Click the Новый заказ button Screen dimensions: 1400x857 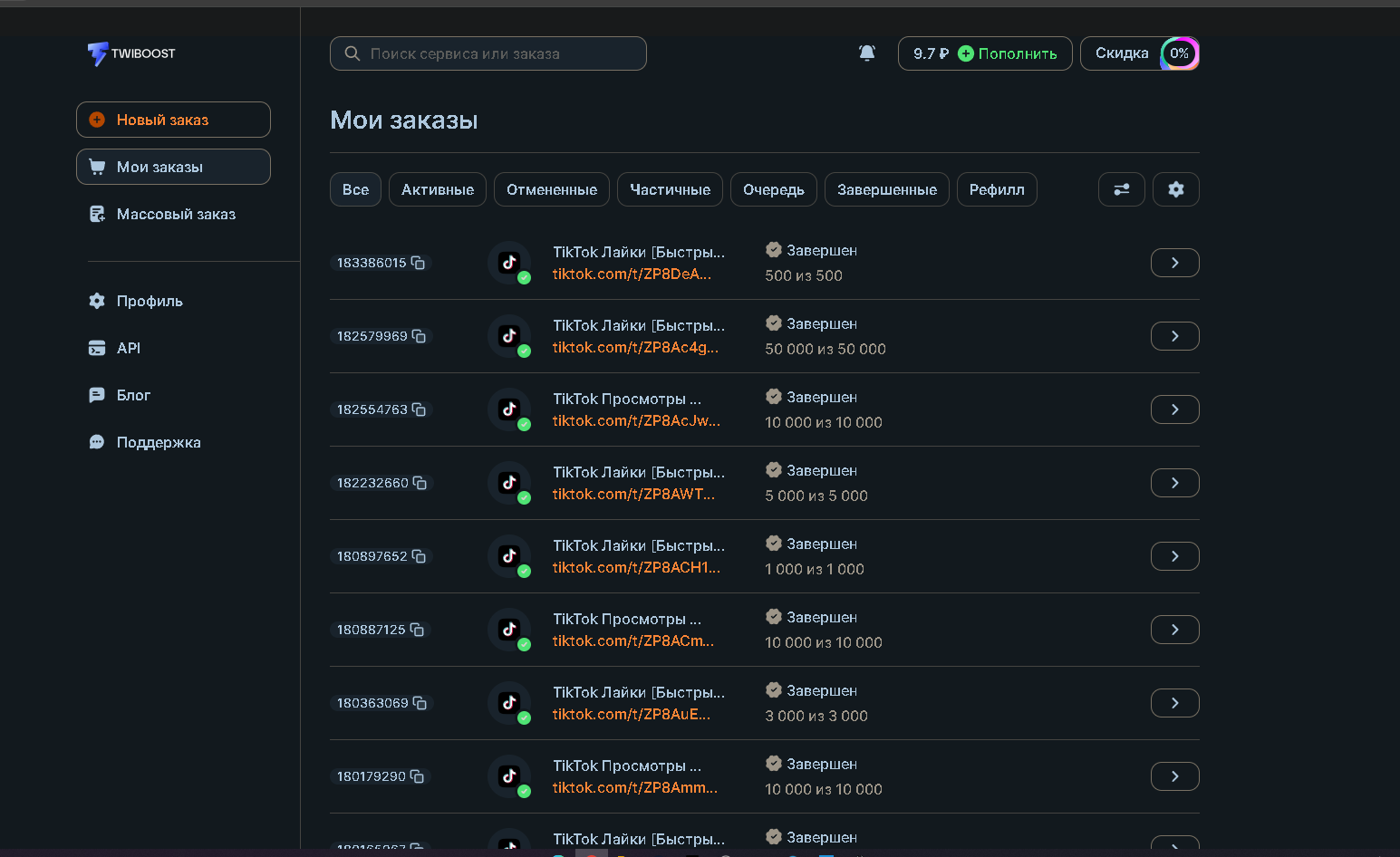coord(173,120)
